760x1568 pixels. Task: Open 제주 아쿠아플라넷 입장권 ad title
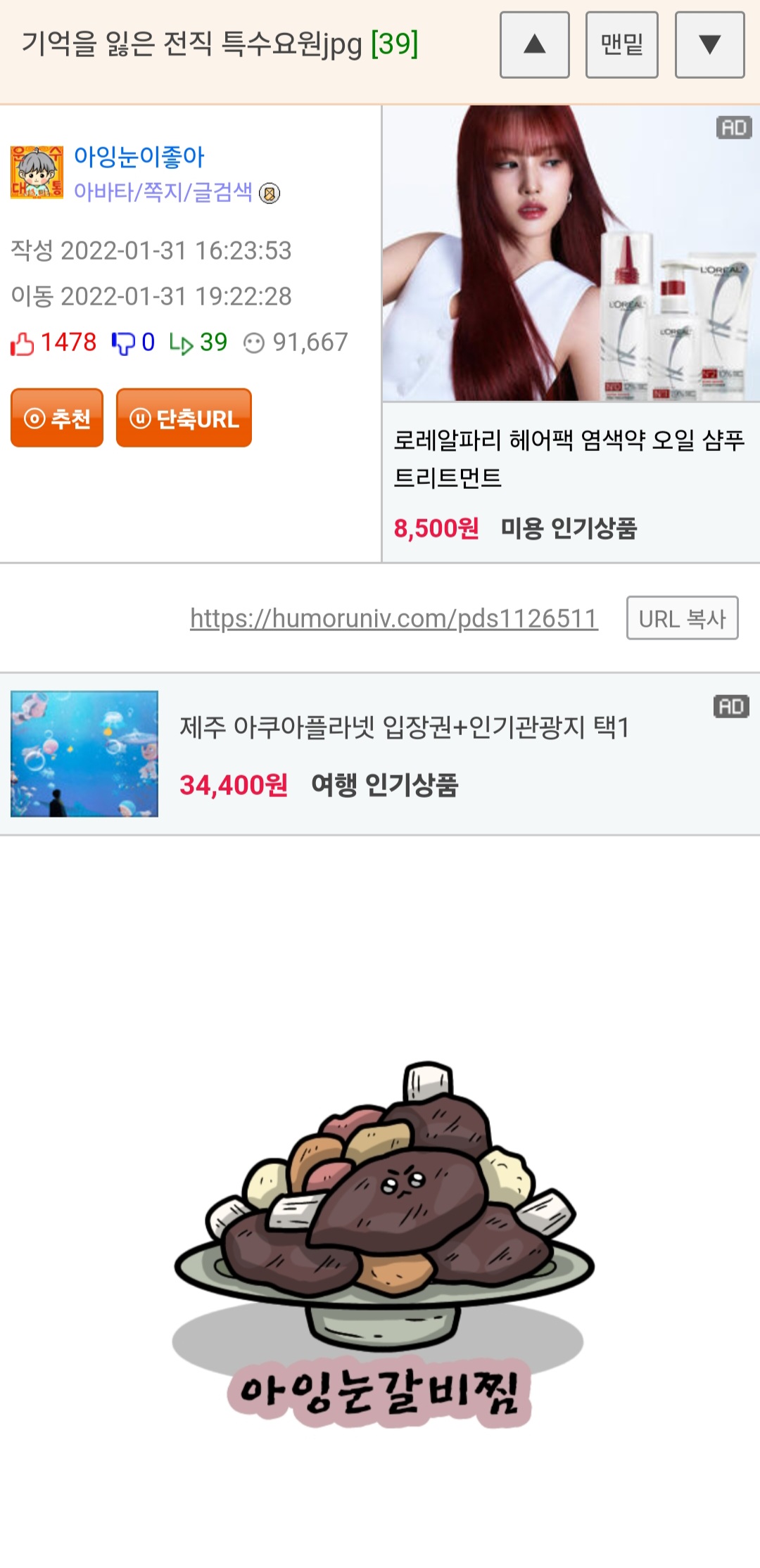pyautogui.click(x=404, y=727)
